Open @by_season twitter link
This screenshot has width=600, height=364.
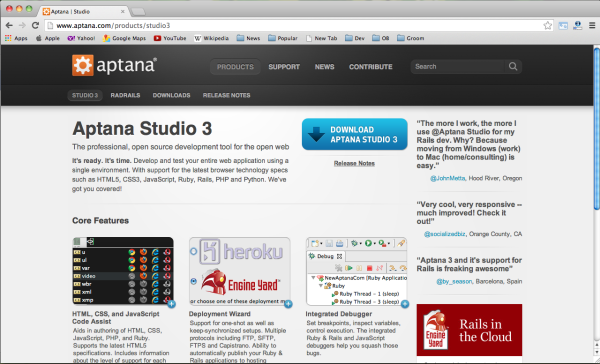point(454,281)
